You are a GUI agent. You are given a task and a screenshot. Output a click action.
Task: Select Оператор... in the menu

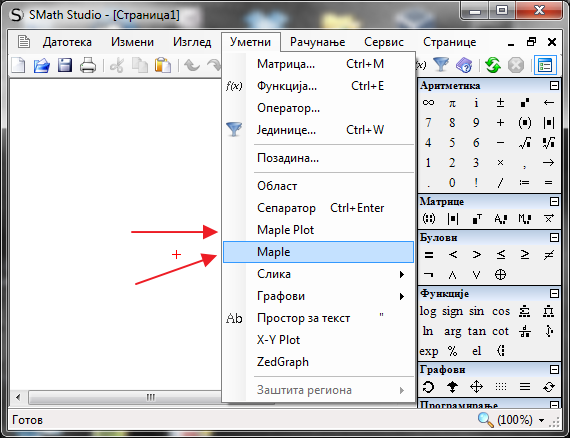318,108
